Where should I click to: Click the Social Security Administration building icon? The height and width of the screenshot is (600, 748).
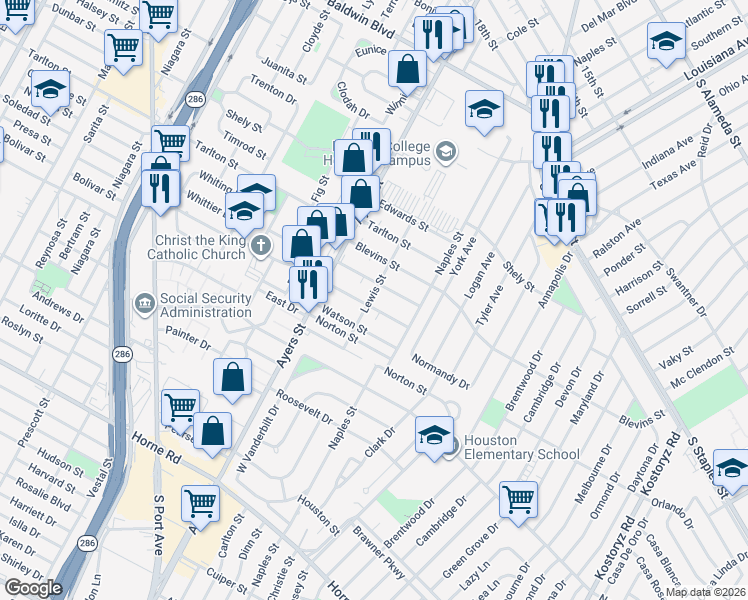[x=144, y=302]
